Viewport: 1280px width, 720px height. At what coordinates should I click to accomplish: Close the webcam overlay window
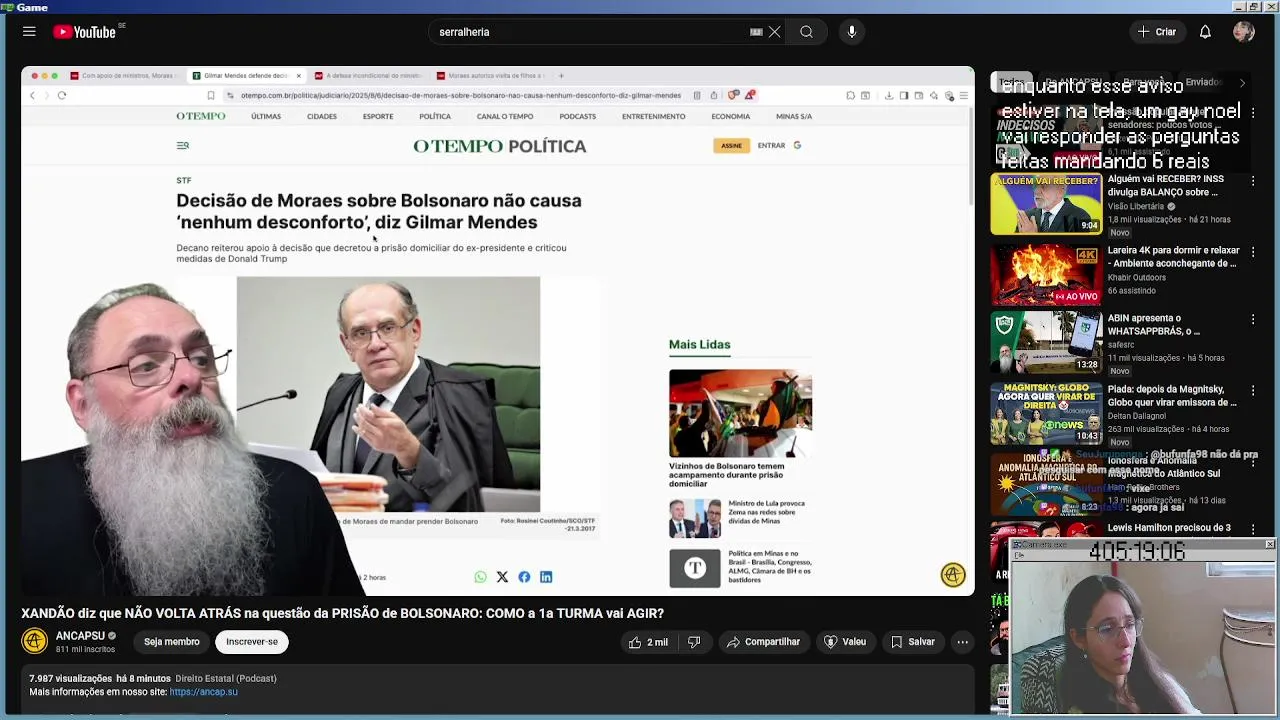tap(1269, 544)
